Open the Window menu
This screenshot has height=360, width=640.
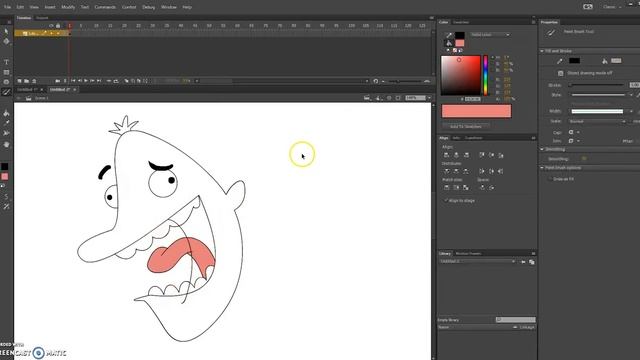[169, 7]
